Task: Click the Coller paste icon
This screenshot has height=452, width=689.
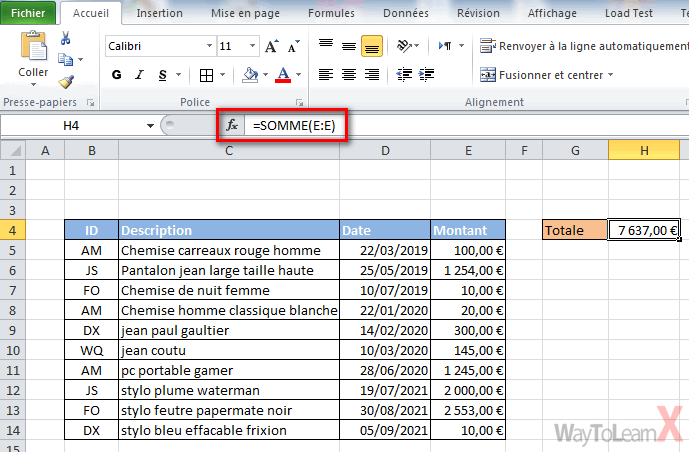Action: pos(33,46)
